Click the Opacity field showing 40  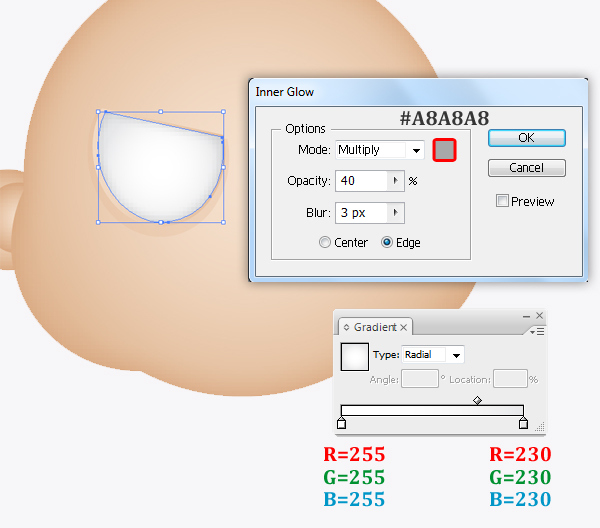(x=362, y=181)
